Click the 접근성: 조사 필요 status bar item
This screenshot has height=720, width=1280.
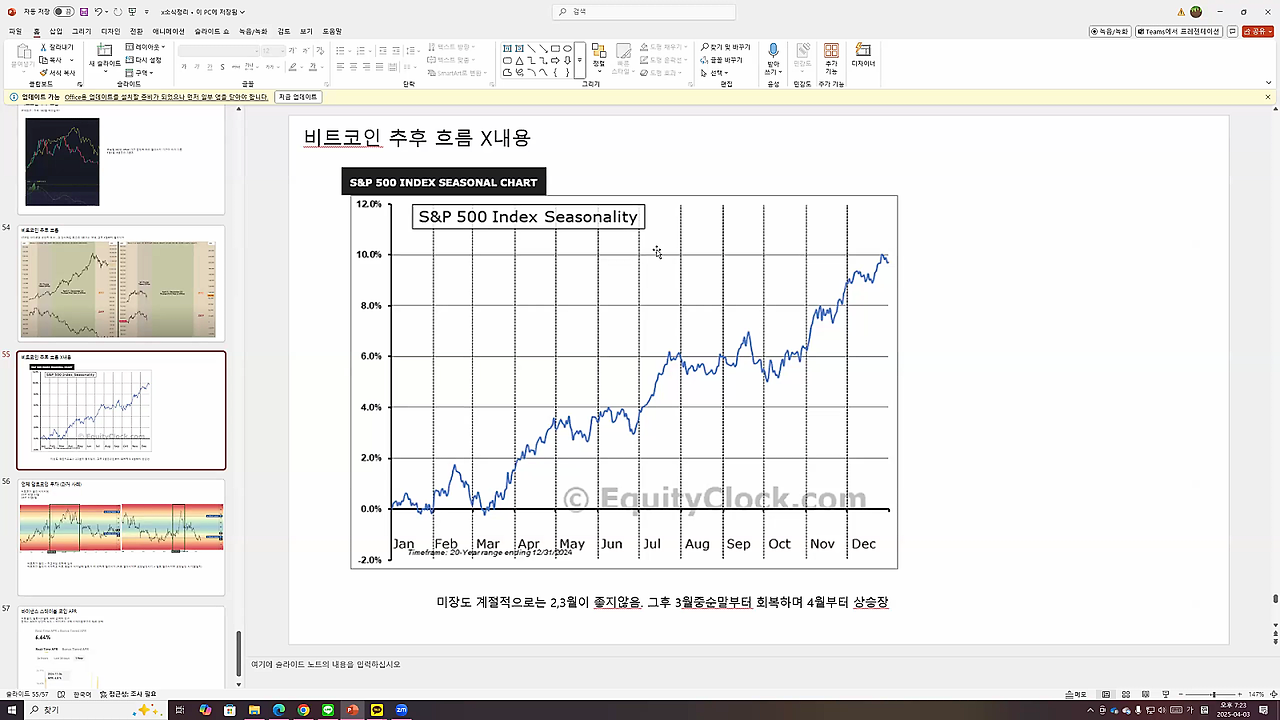[x=128, y=694]
